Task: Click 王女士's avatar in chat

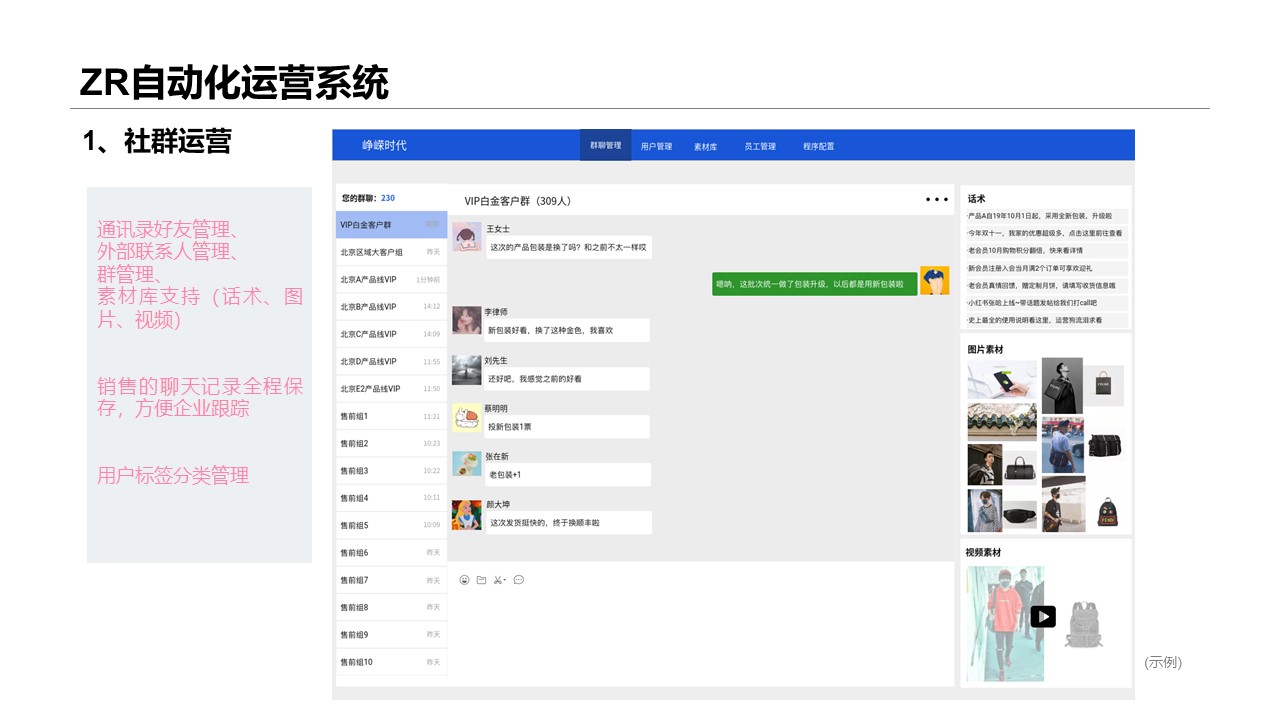Action: coord(467,237)
